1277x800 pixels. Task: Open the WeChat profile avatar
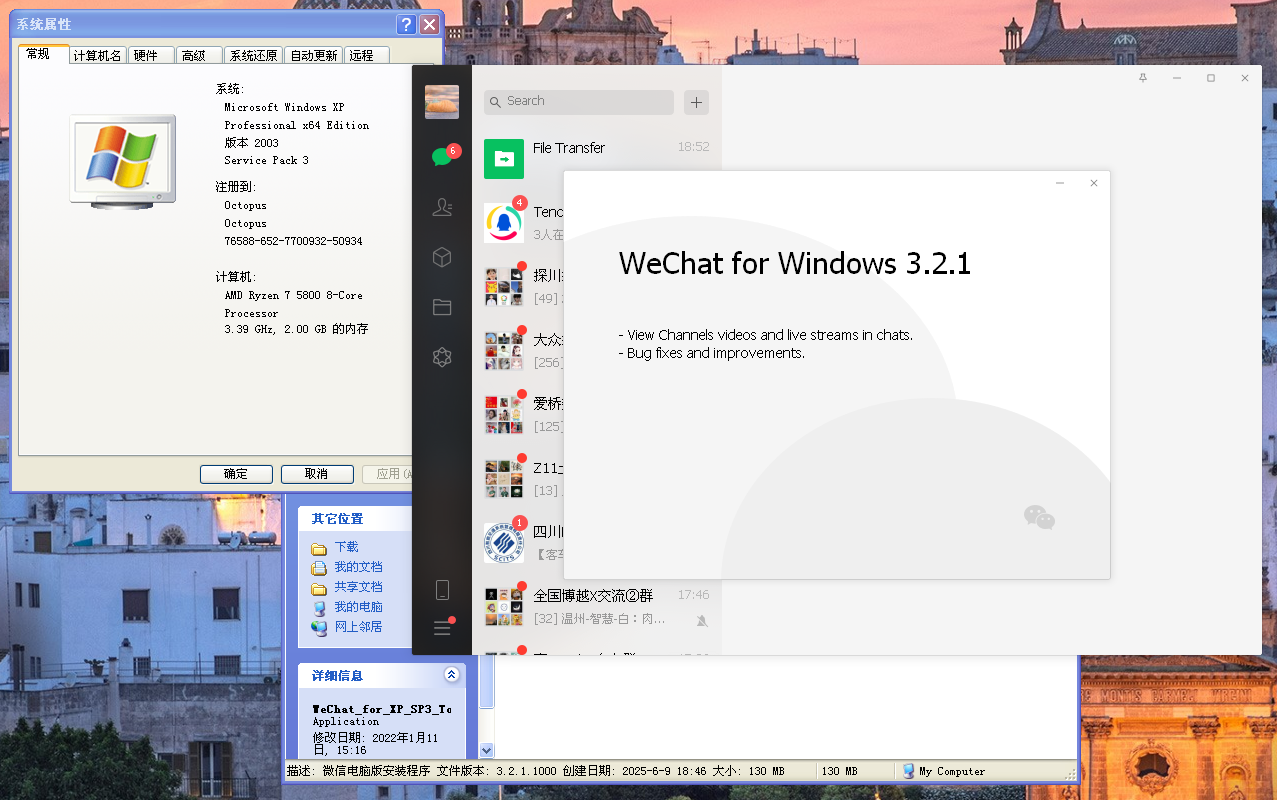tap(442, 102)
